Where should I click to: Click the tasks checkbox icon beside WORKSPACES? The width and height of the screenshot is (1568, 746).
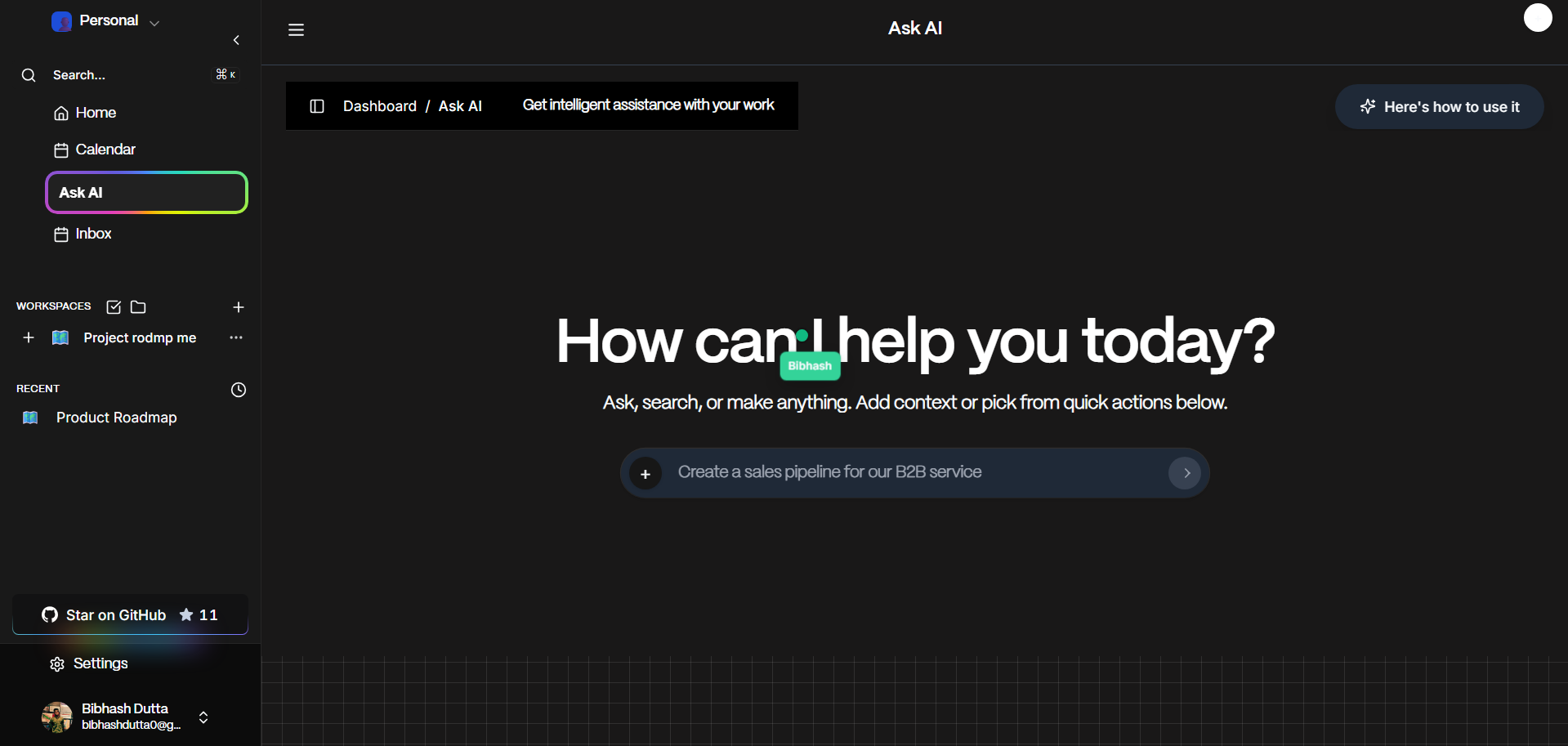[114, 307]
